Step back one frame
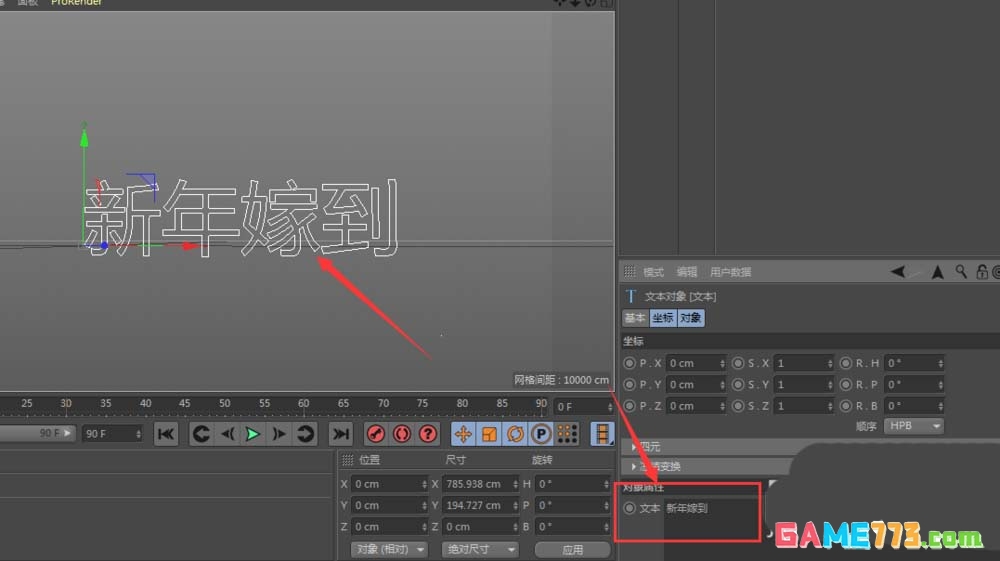Image resolution: width=1000 pixels, height=561 pixels. click(x=228, y=434)
